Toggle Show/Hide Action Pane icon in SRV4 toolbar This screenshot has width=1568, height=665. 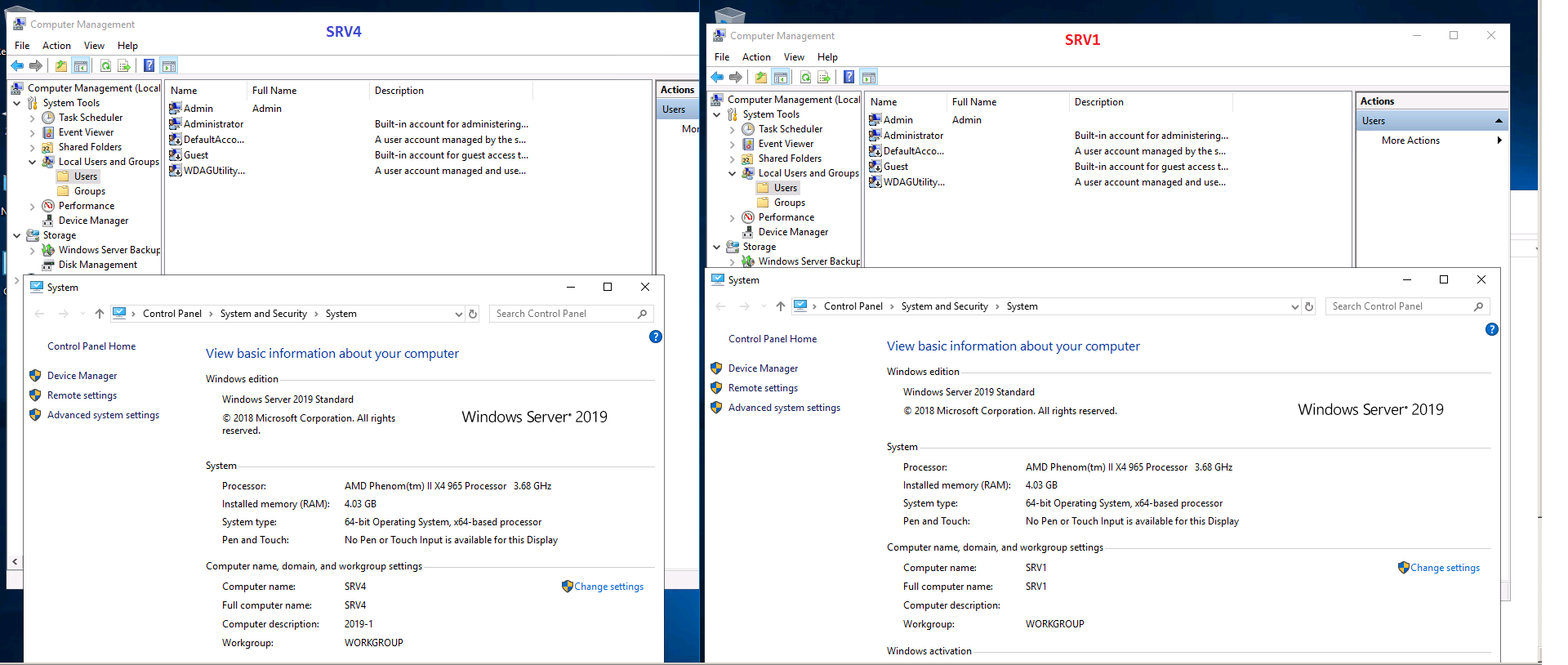pyautogui.click(x=168, y=65)
